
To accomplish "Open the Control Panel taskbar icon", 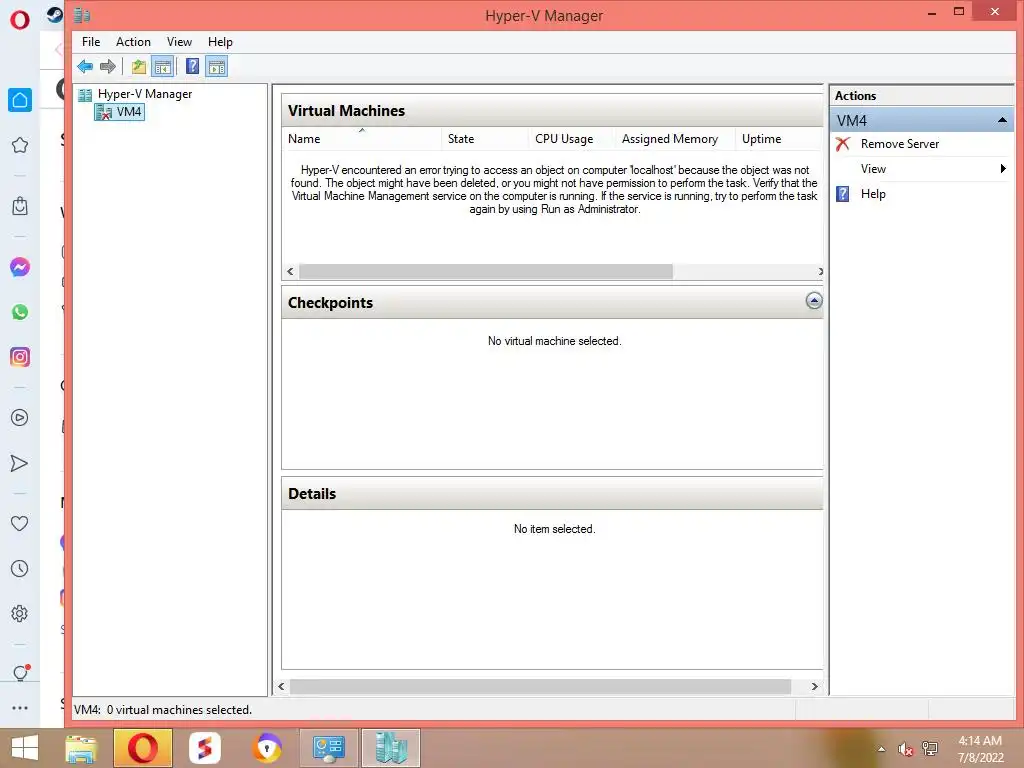I will pyautogui.click(x=328, y=748).
